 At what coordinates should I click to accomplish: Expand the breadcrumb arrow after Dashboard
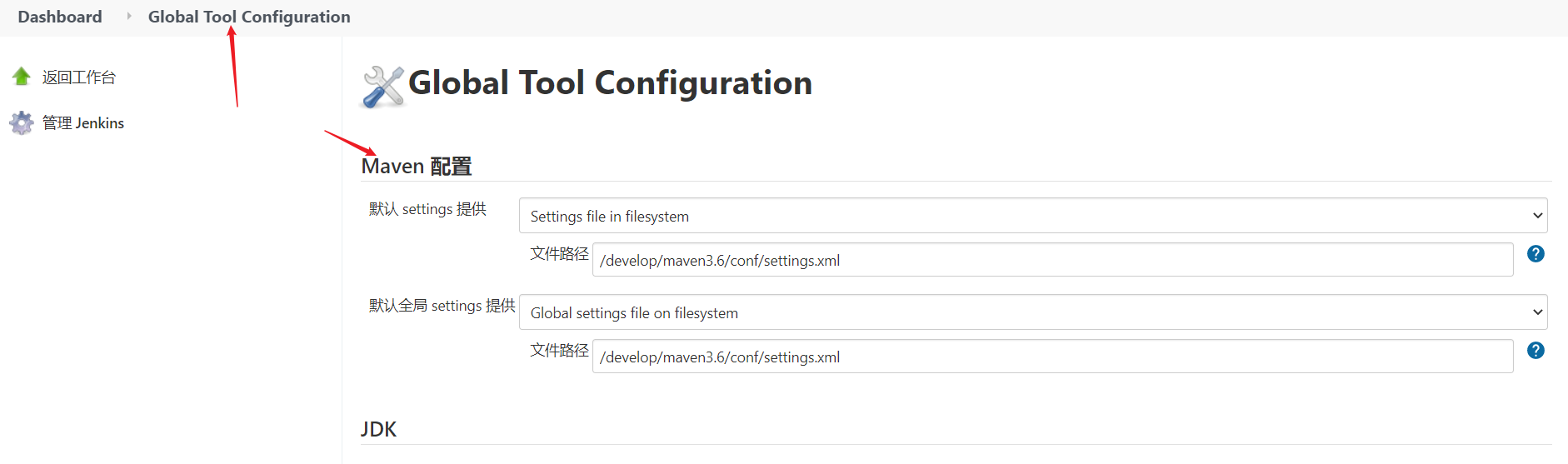(x=128, y=16)
